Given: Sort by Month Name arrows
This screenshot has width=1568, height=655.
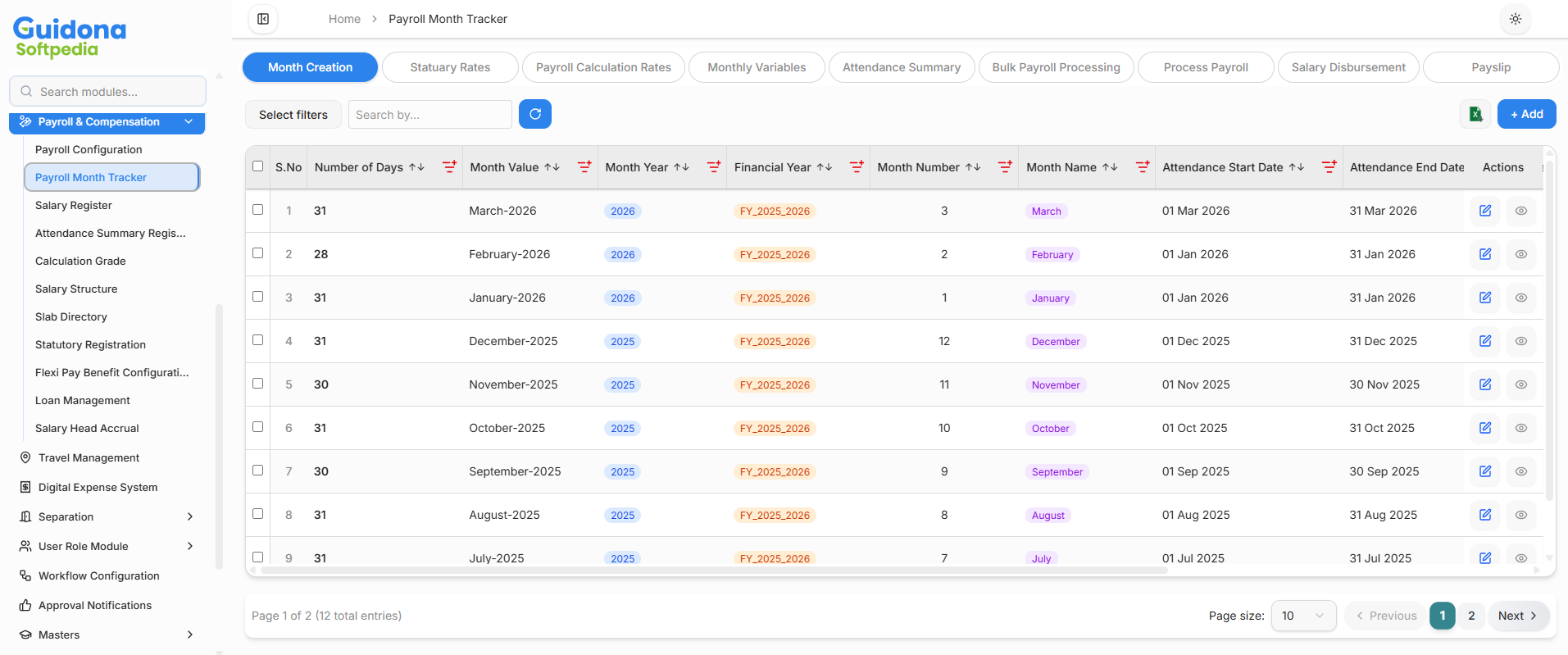Looking at the screenshot, I should [x=1110, y=167].
